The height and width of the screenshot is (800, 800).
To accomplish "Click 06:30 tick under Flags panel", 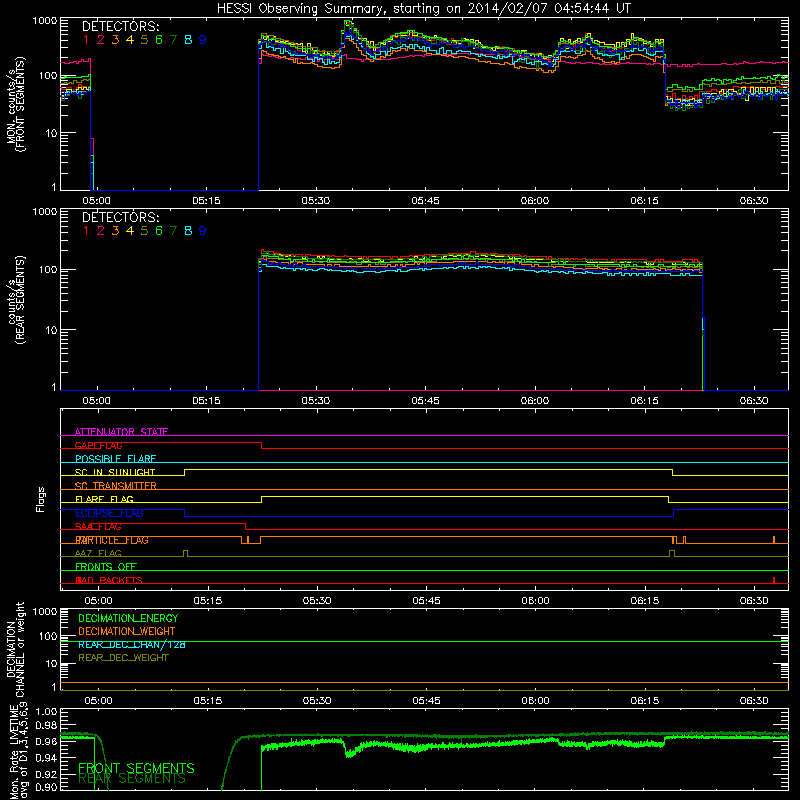I will tap(754, 601).
